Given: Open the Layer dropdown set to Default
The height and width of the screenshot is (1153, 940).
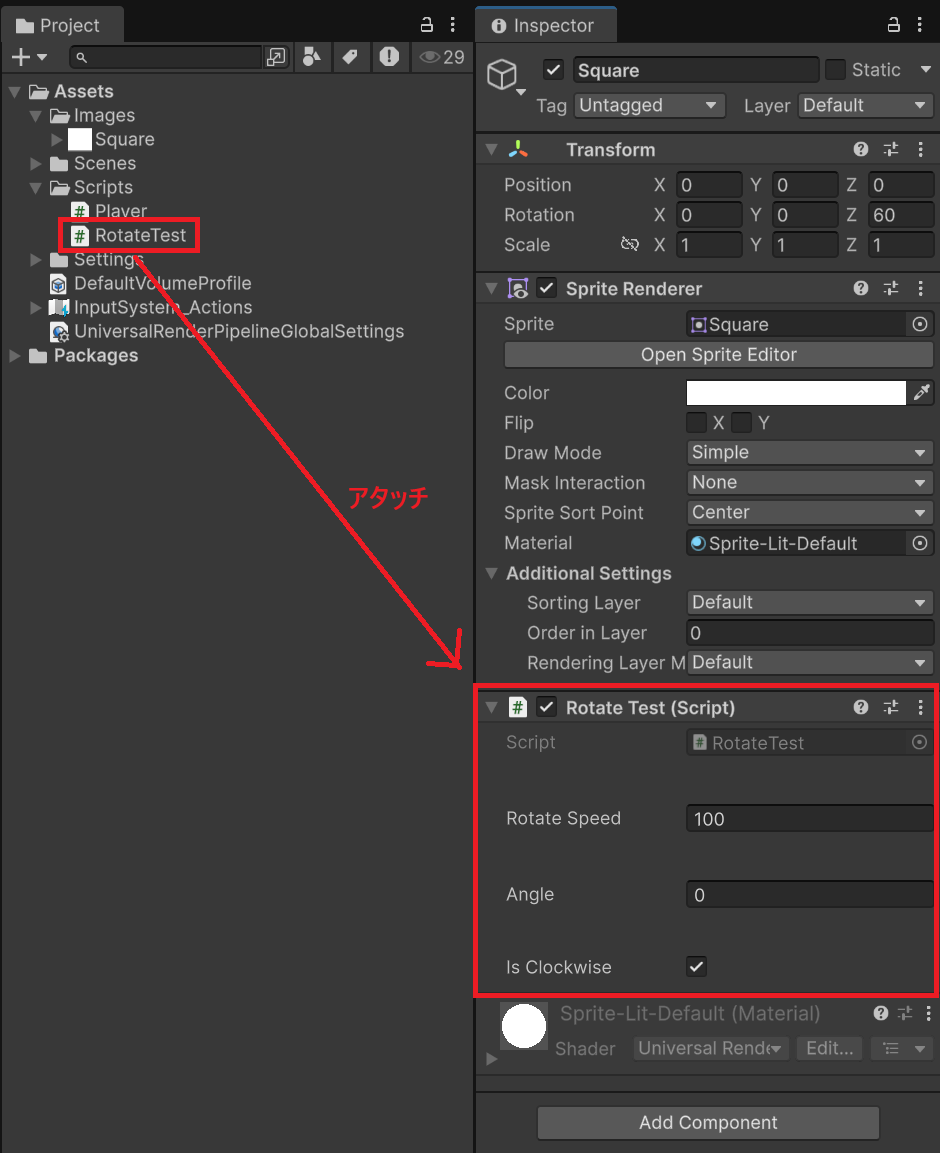Looking at the screenshot, I should pyautogui.click(x=865, y=106).
